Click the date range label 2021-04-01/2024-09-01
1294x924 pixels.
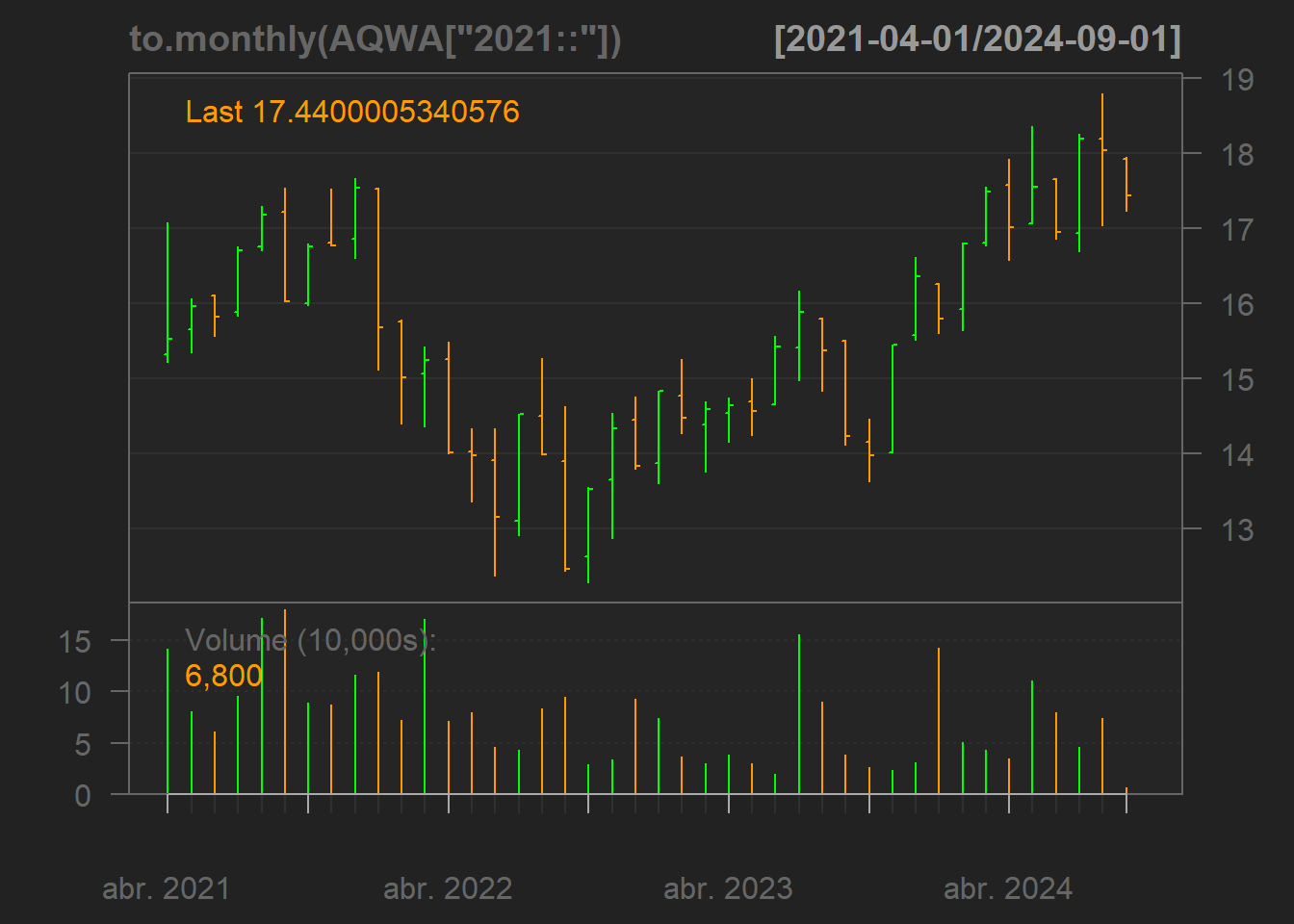pyautogui.click(x=977, y=39)
